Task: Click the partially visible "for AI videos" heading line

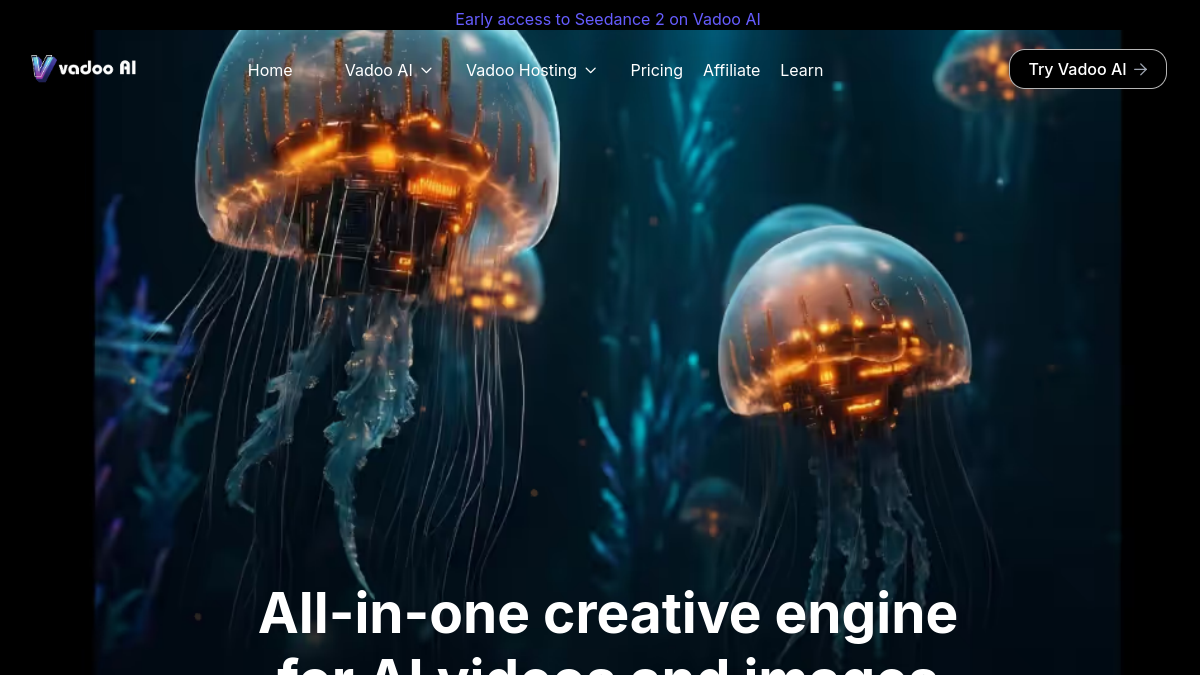Action: click(608, 664)
